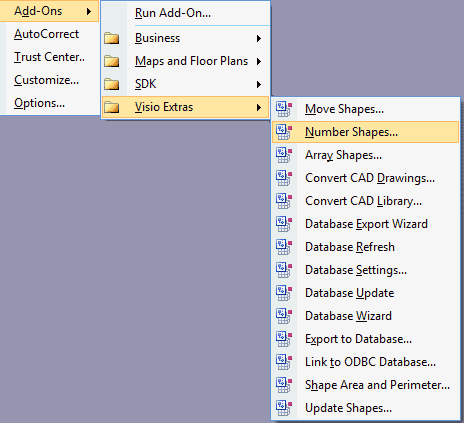Click the icon beside Update Shapes
The width and height of the screenshot is (464, 423).
pos(284,408)
